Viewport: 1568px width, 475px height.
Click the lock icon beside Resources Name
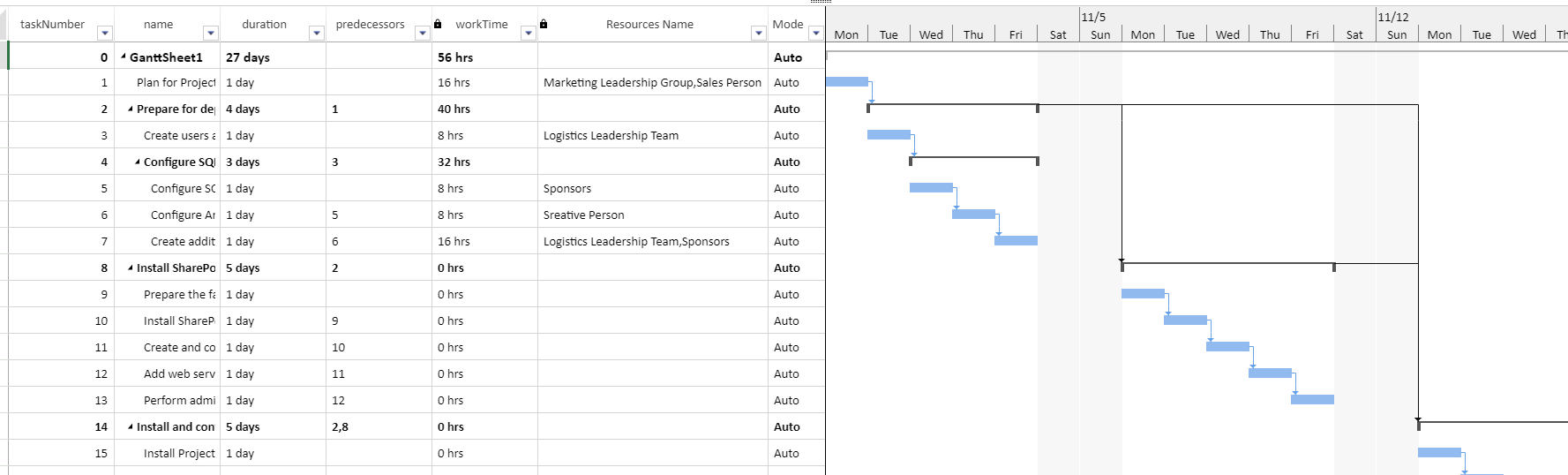(x=544, y=24)
